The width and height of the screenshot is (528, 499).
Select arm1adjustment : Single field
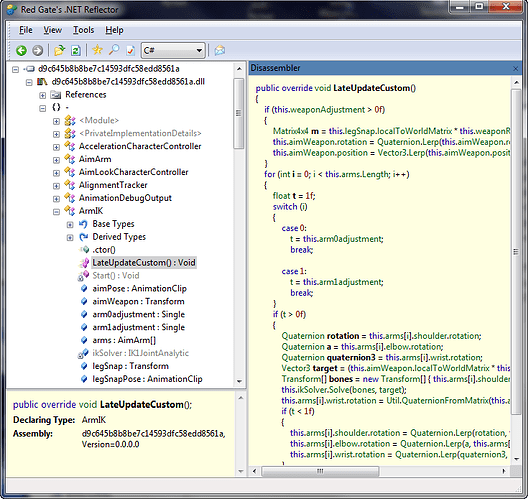(x=139, y=327)
